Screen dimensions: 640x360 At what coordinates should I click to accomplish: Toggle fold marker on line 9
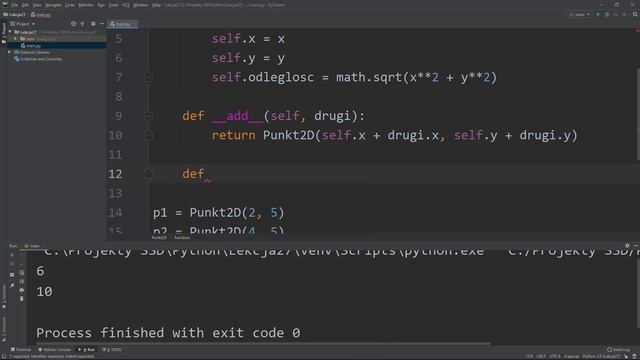click(x=149, y=116)
